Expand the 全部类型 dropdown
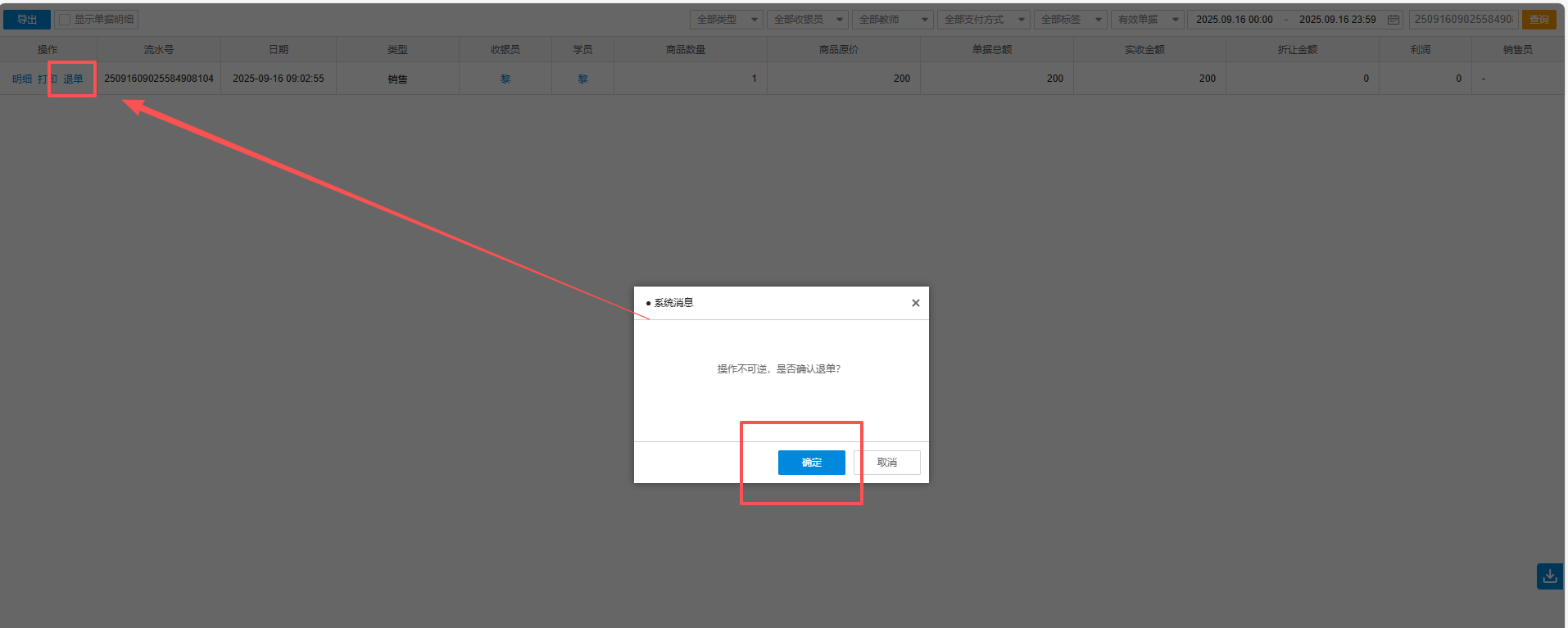This screenshot has width=1568, height=628. coord(726,20)
